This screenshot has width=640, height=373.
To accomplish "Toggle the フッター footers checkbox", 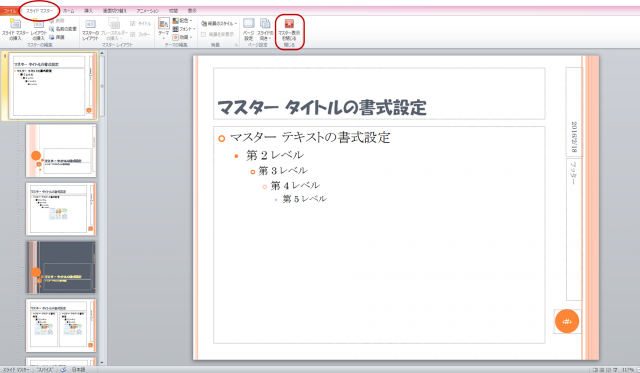I will pyautogui.click(x=133, y=34).
